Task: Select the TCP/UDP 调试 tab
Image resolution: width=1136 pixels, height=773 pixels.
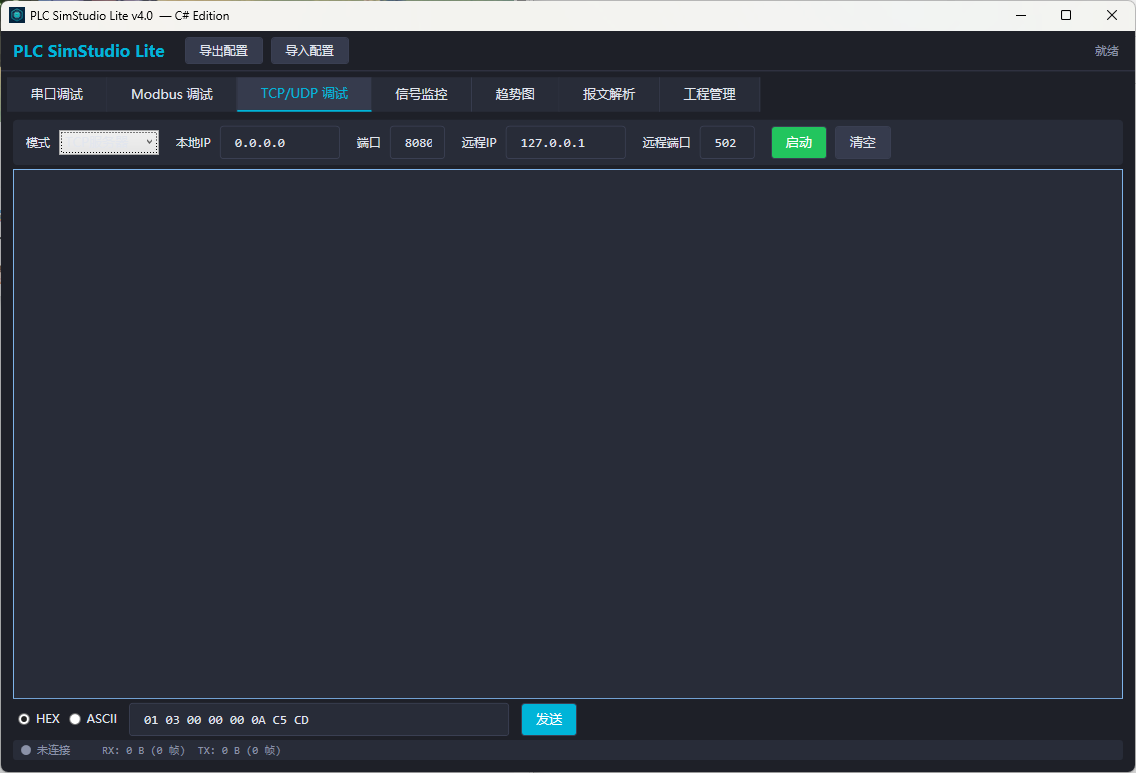Action: pos(304,94)
